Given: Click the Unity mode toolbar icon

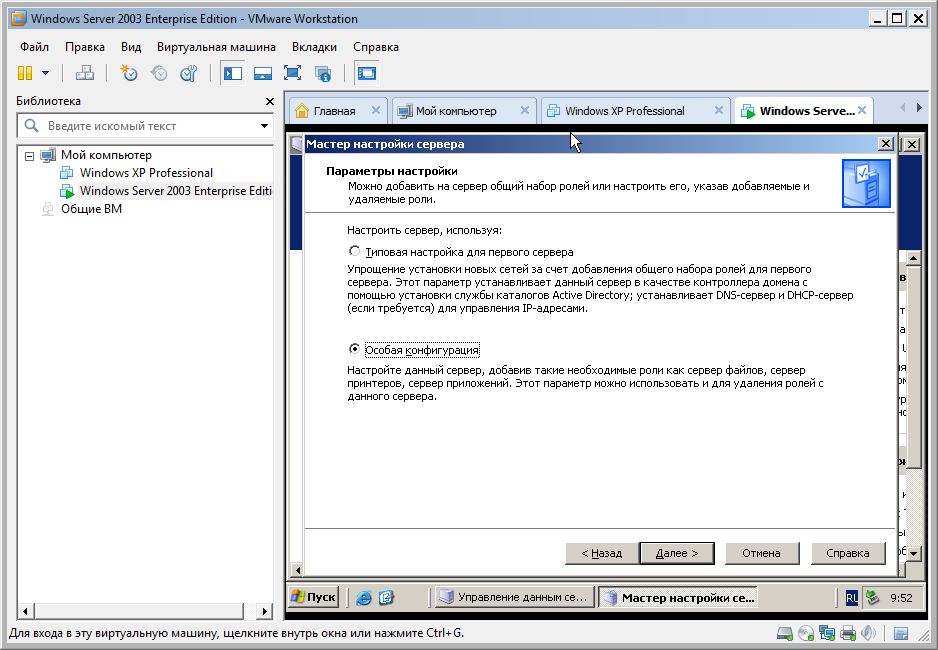Looking at the screenshot, I should 322,74.
